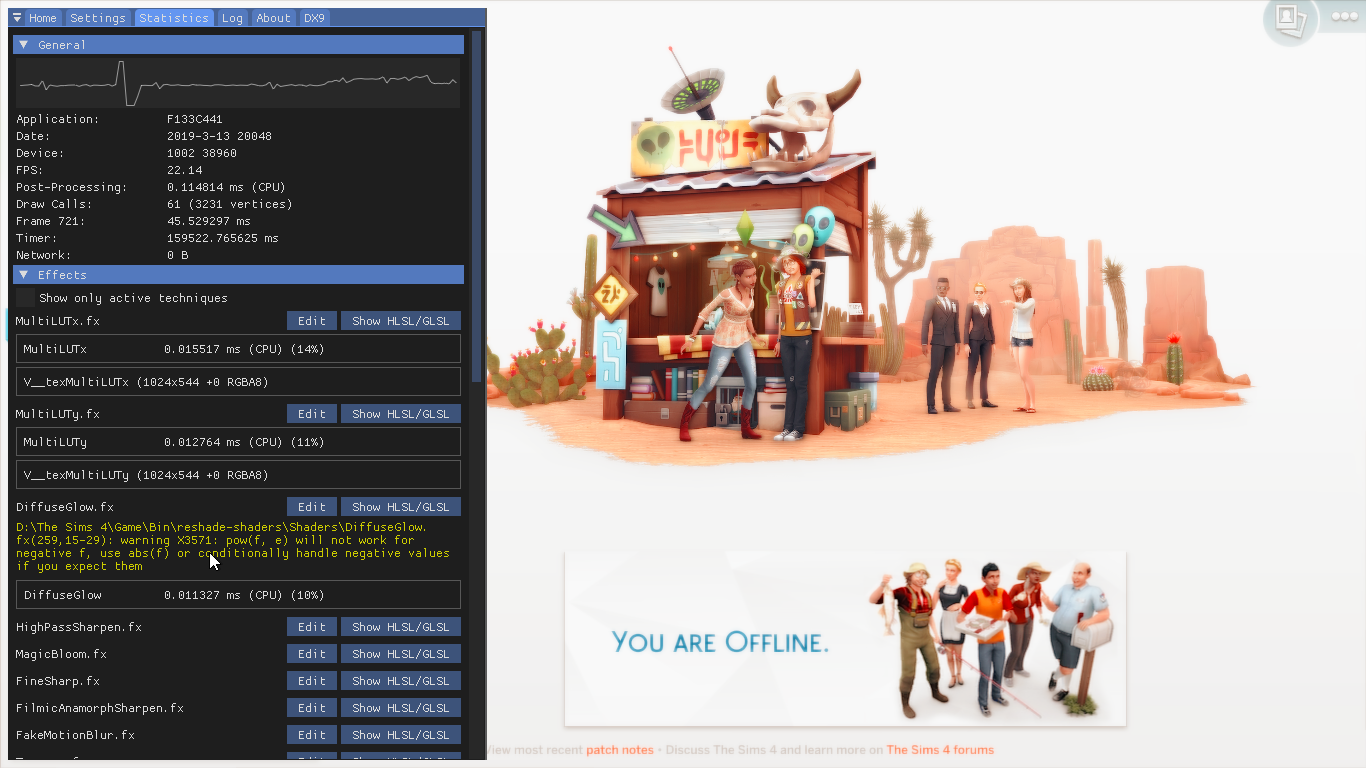Image resolution: width=1366 pixels, height=768 pixels.
Task: Show HLSL/GLSL for HighPassSharpen.fx
Action: [401, 627]
